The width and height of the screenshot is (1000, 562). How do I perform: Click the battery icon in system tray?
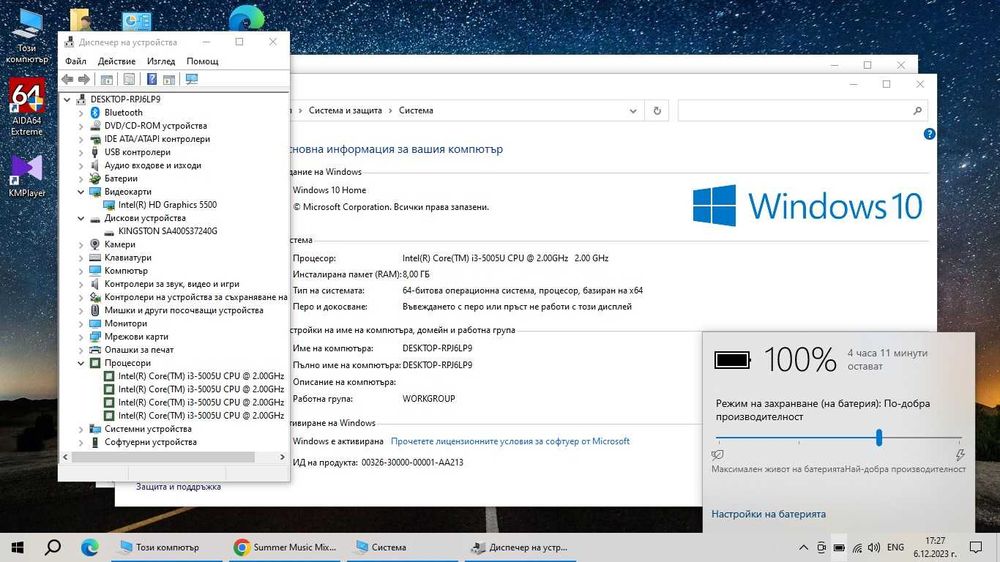(839, 547)
